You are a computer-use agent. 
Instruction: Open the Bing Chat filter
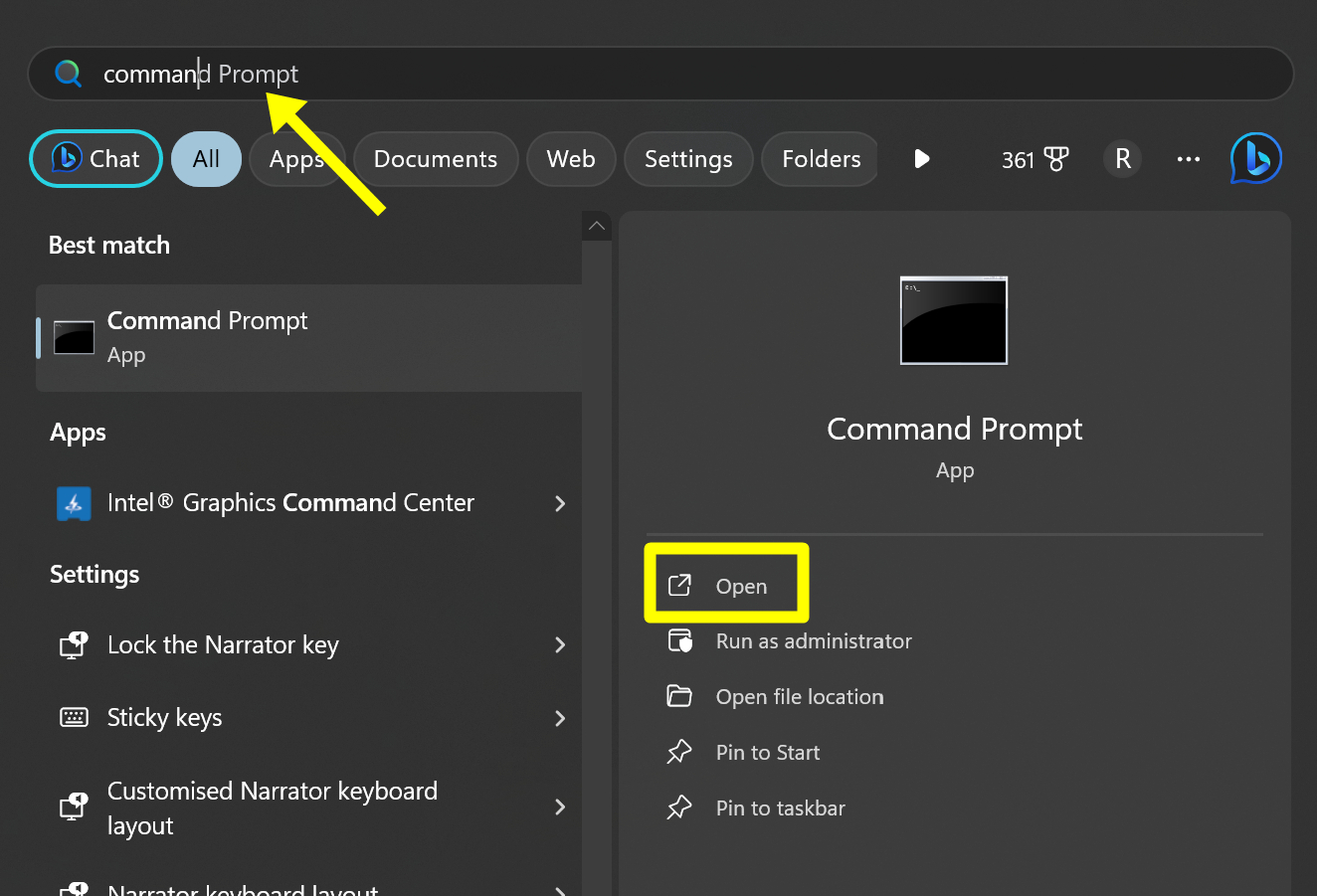95,158
